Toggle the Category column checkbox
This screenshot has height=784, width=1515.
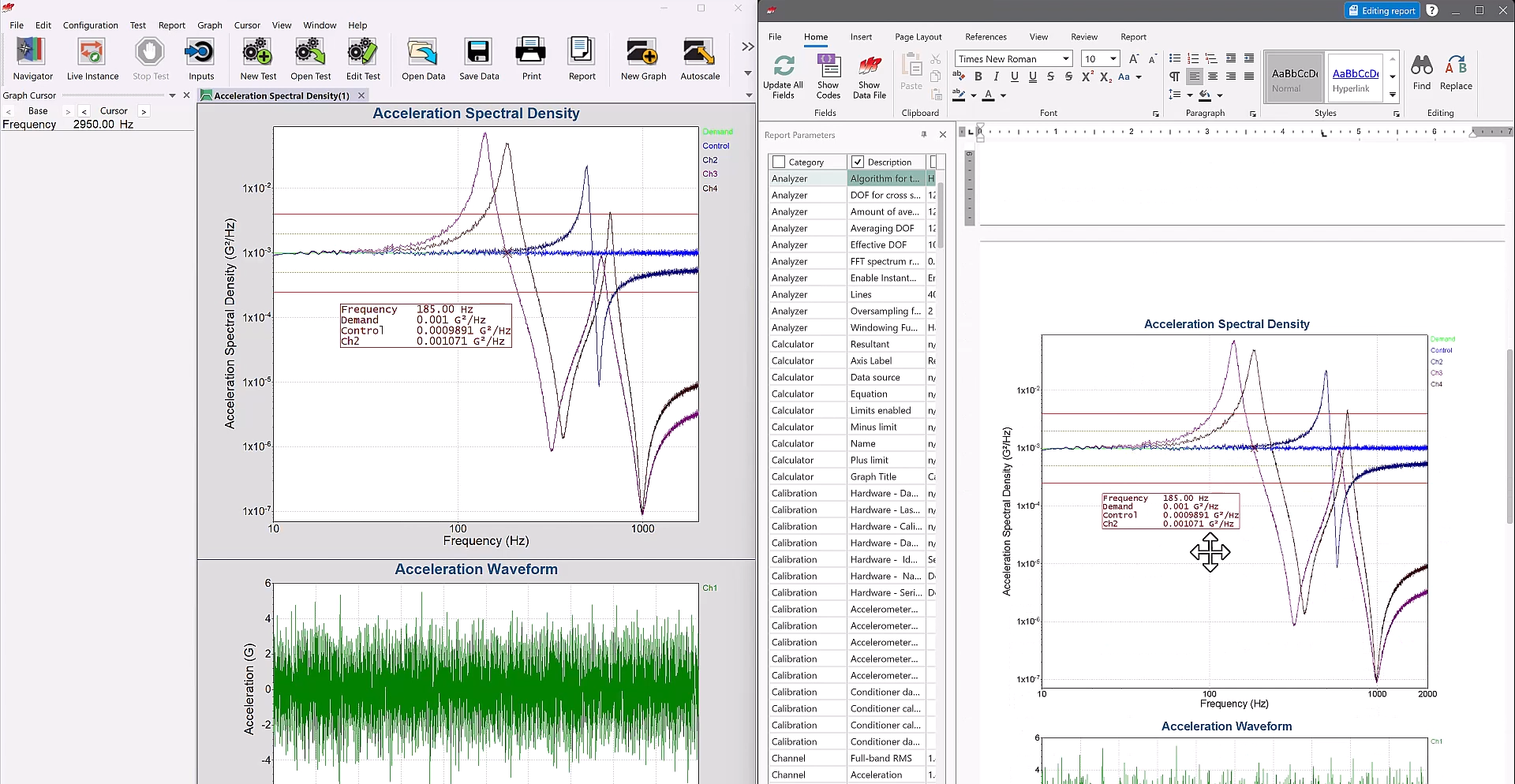coord(780,162)
